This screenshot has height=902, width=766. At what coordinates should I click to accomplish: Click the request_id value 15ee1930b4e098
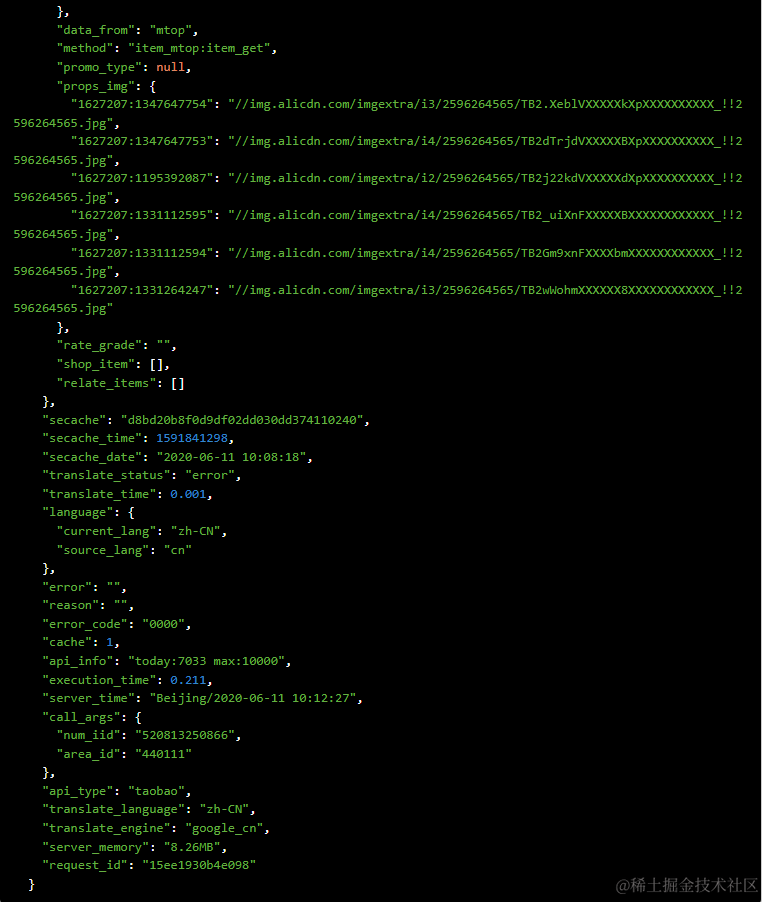coord(198,865)
